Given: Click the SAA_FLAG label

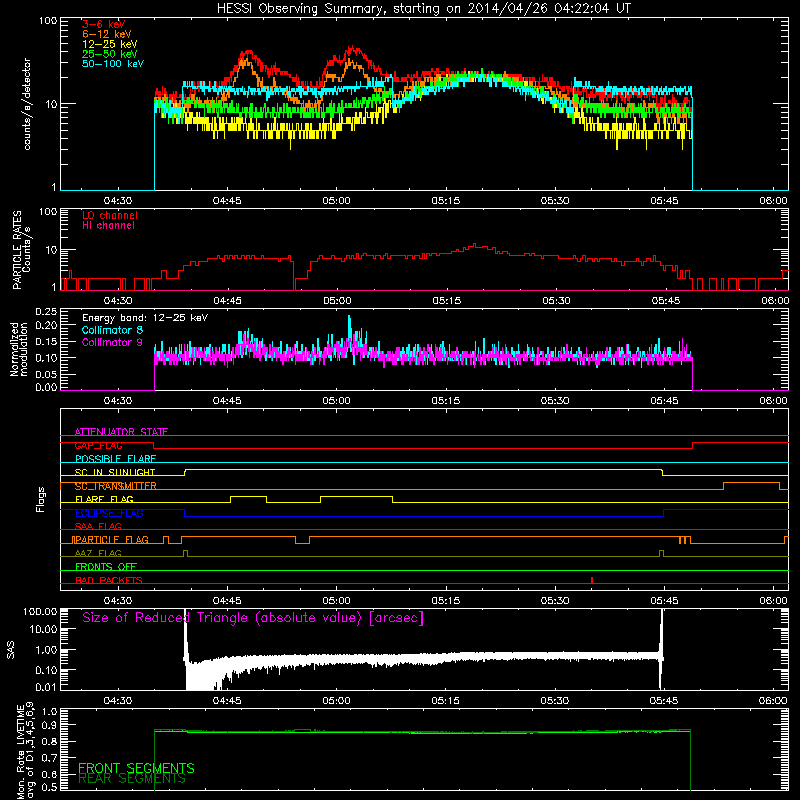Looking at the screenshot, I should pos(98,526).
